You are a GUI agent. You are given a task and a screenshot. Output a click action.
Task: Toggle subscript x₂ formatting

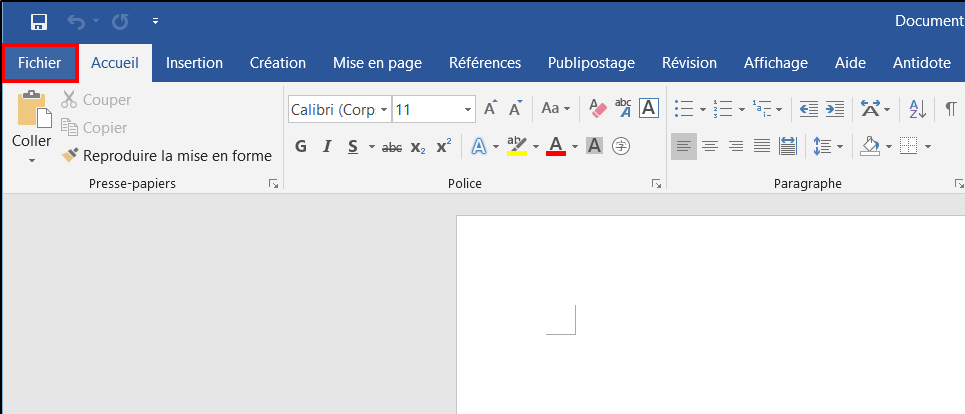coord(418,146)
